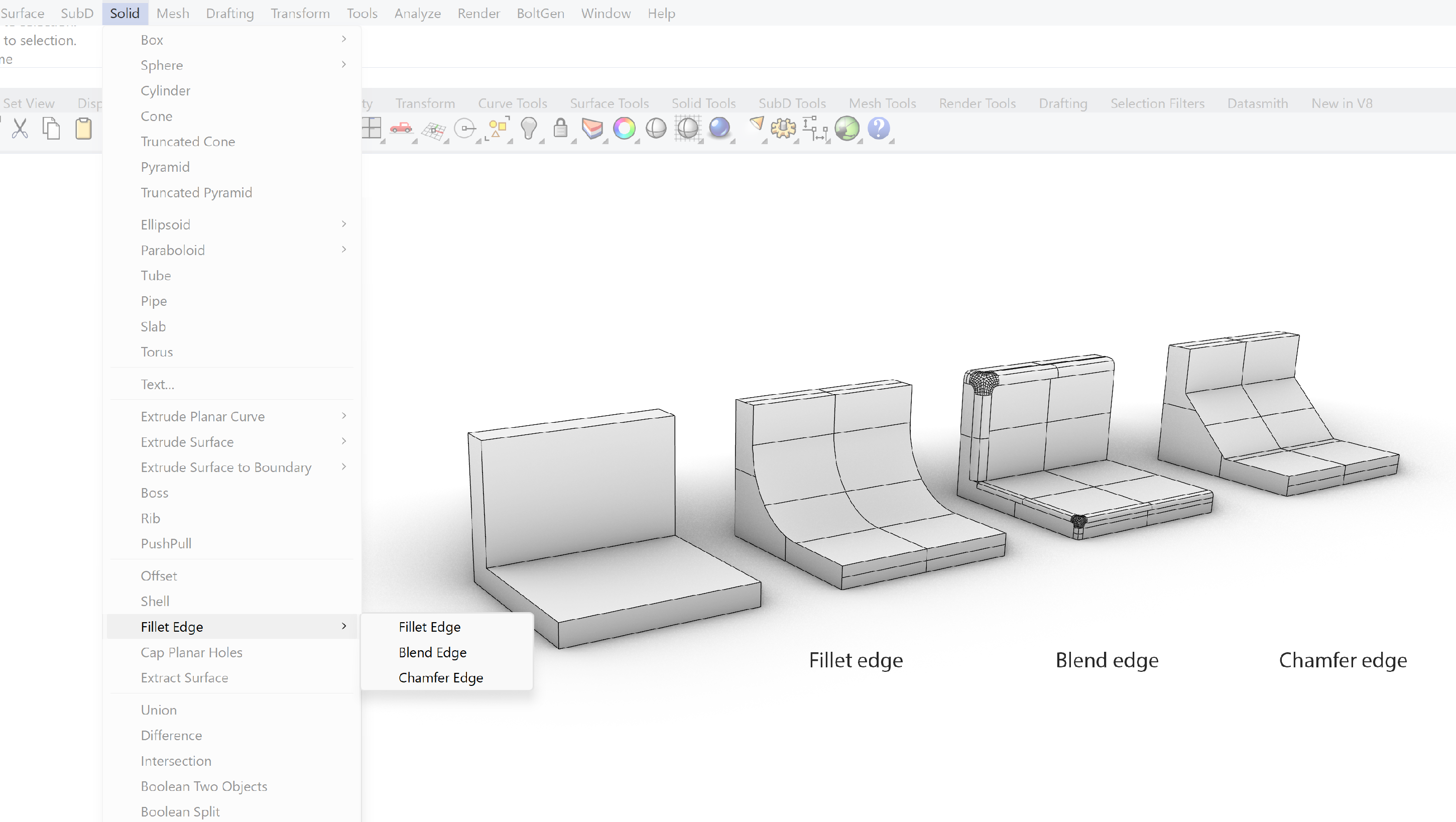
Task: Click the Fillet Edge menu item
Action: tap(429, 626)
